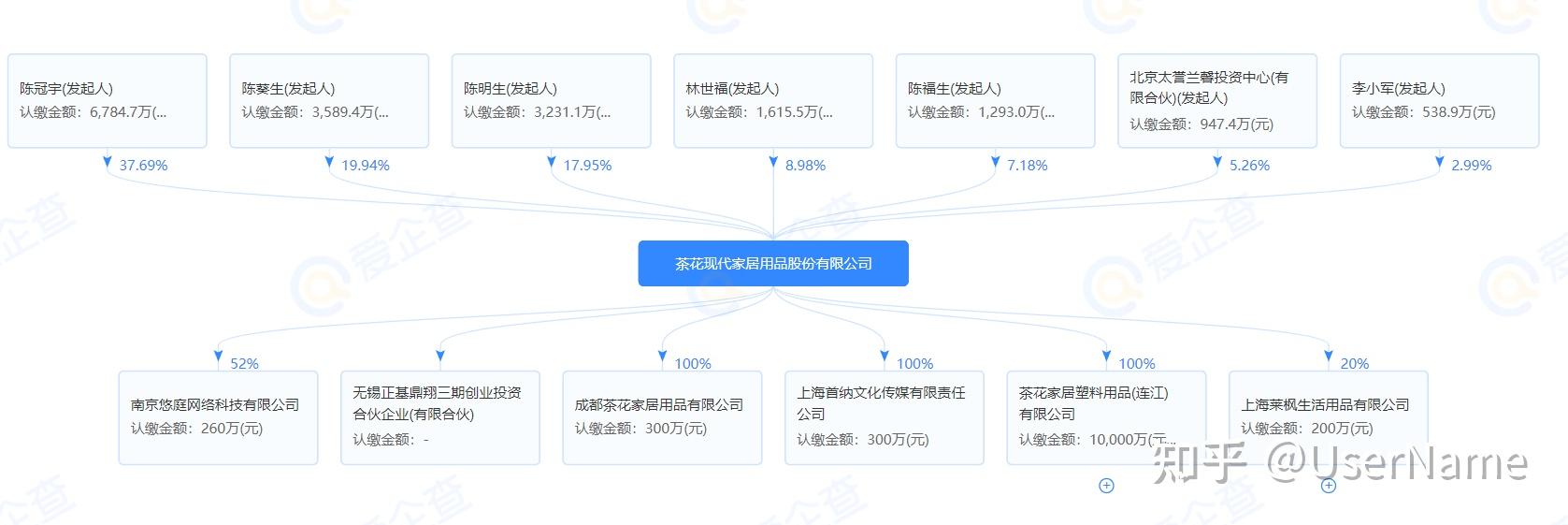The width and height of the screenshot is (1568, 525).
Task: Open subsidiary 上海莱枫生活用品有限公司
Action: tap(1329, 418)
